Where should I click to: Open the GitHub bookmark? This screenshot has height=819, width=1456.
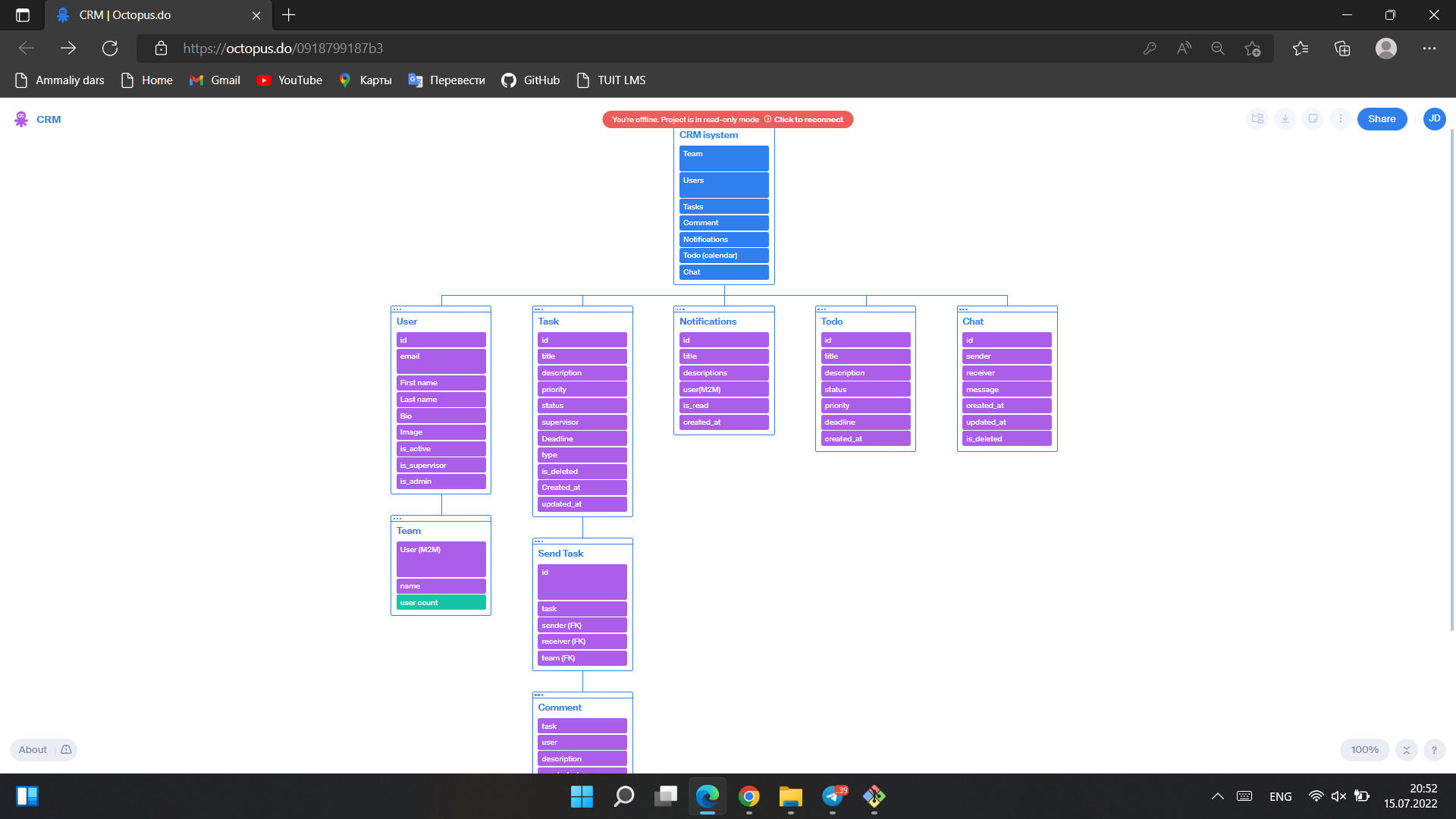(530, 80)
